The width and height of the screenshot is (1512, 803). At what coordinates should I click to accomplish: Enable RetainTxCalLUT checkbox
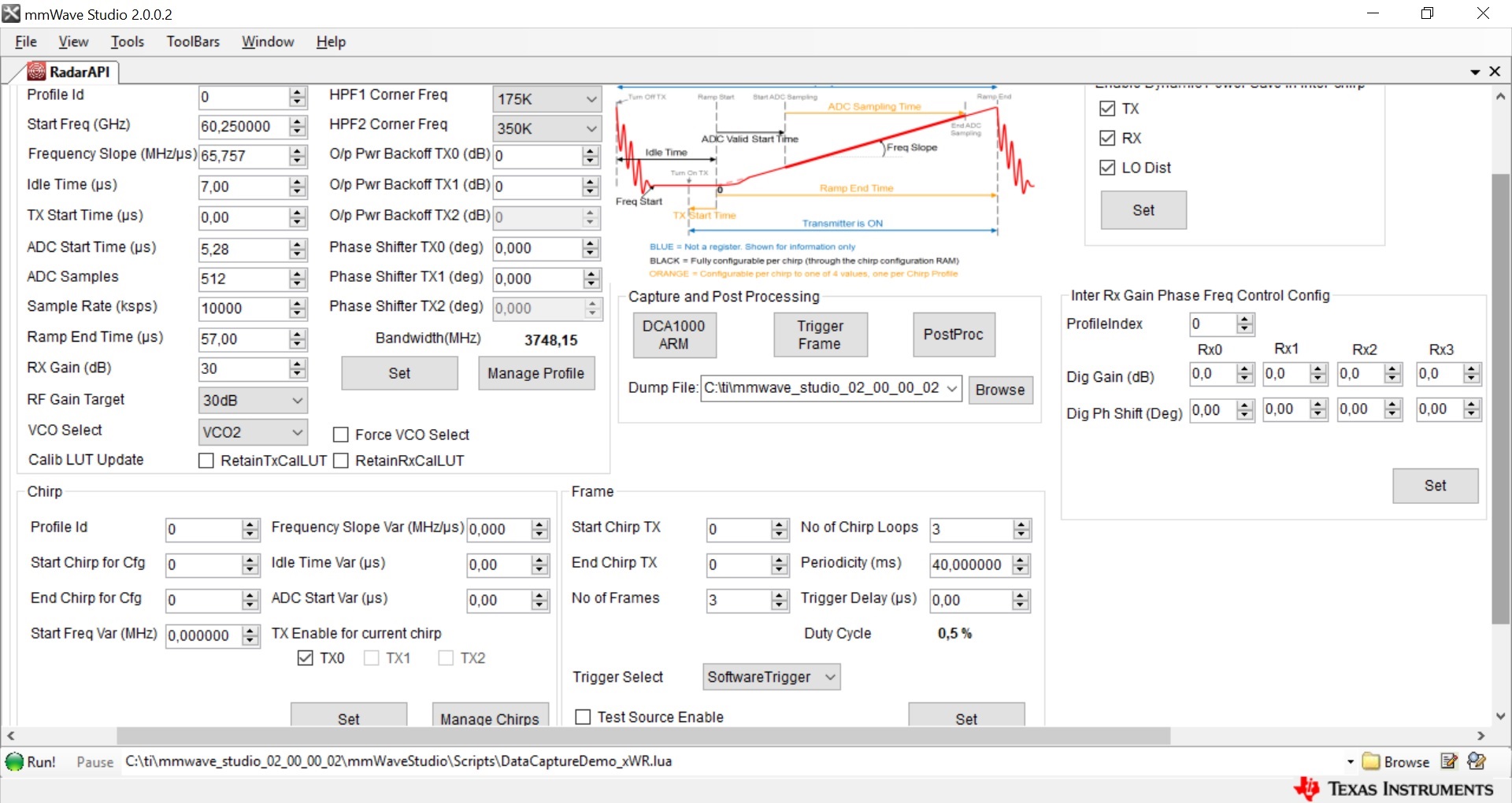pos(206,461)
